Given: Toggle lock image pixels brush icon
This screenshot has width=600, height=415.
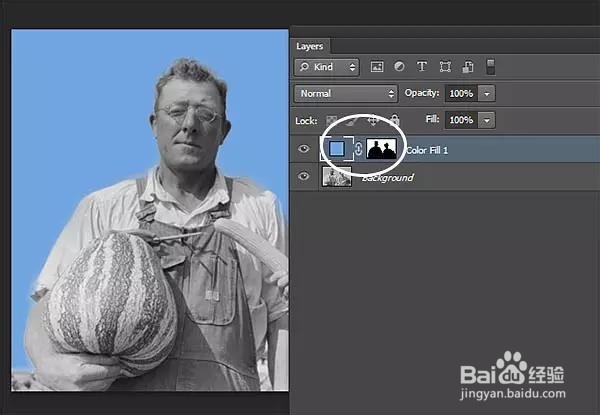Looking at the screenshot, I should pos(351,120).
